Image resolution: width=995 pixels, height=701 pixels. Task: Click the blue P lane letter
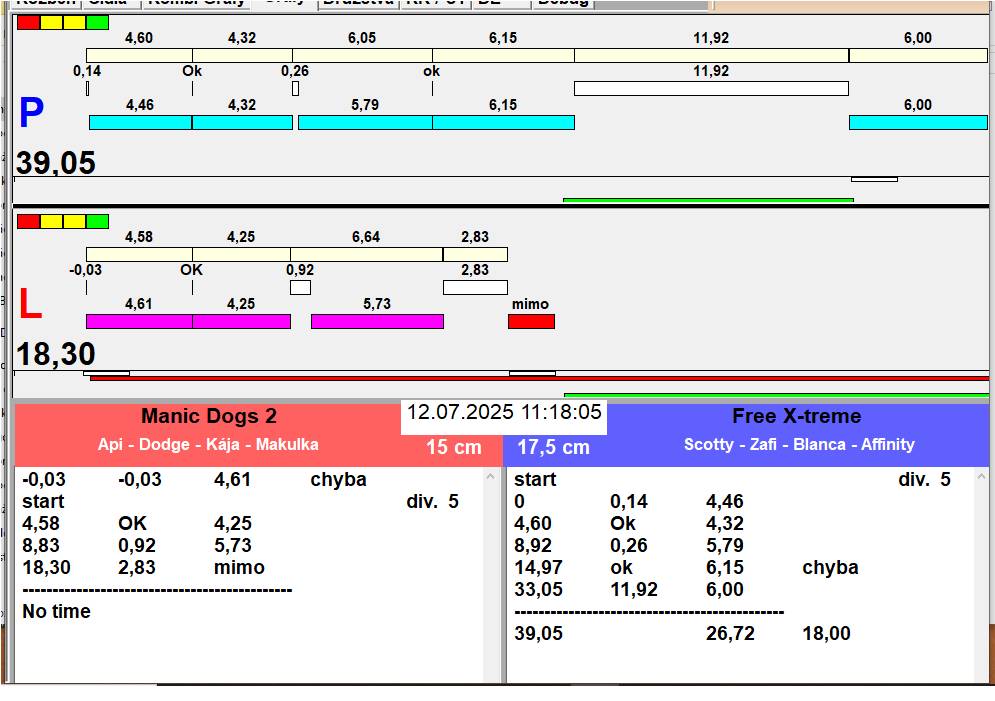click(32, 115)
